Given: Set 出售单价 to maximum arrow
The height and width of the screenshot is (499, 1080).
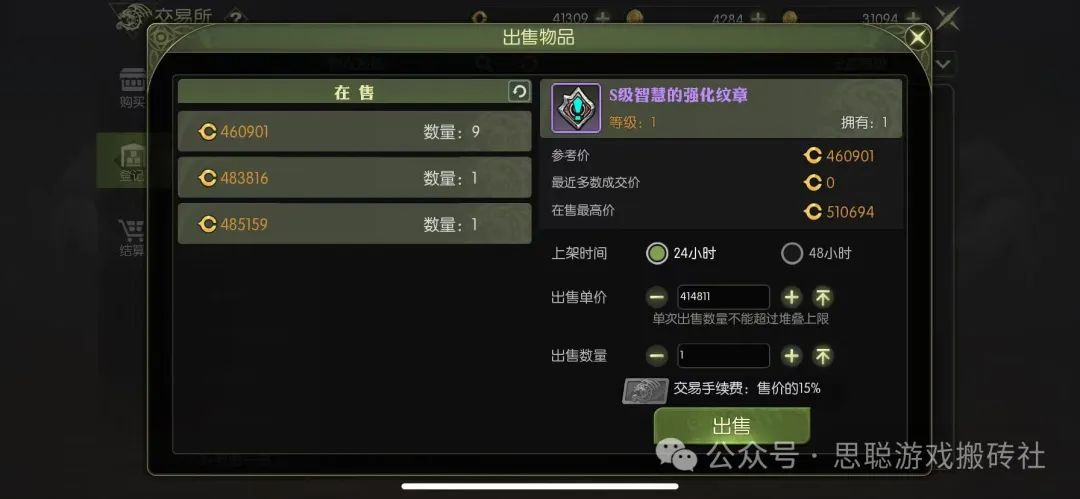Looking at the screenshot, I should click(x=822, y=297).
